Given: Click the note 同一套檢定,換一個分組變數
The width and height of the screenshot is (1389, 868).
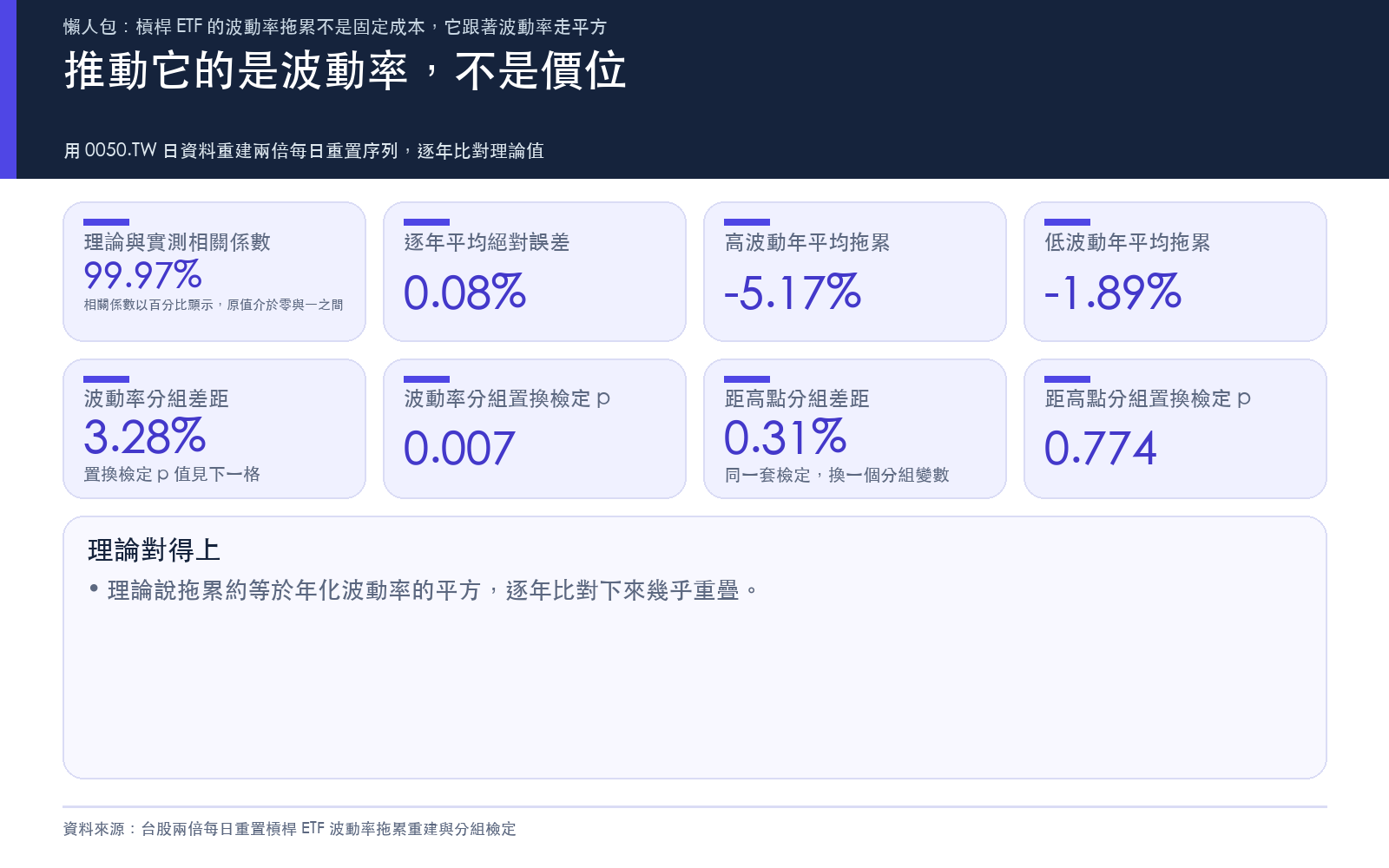Looking at the screenshot, I should 837,475.
